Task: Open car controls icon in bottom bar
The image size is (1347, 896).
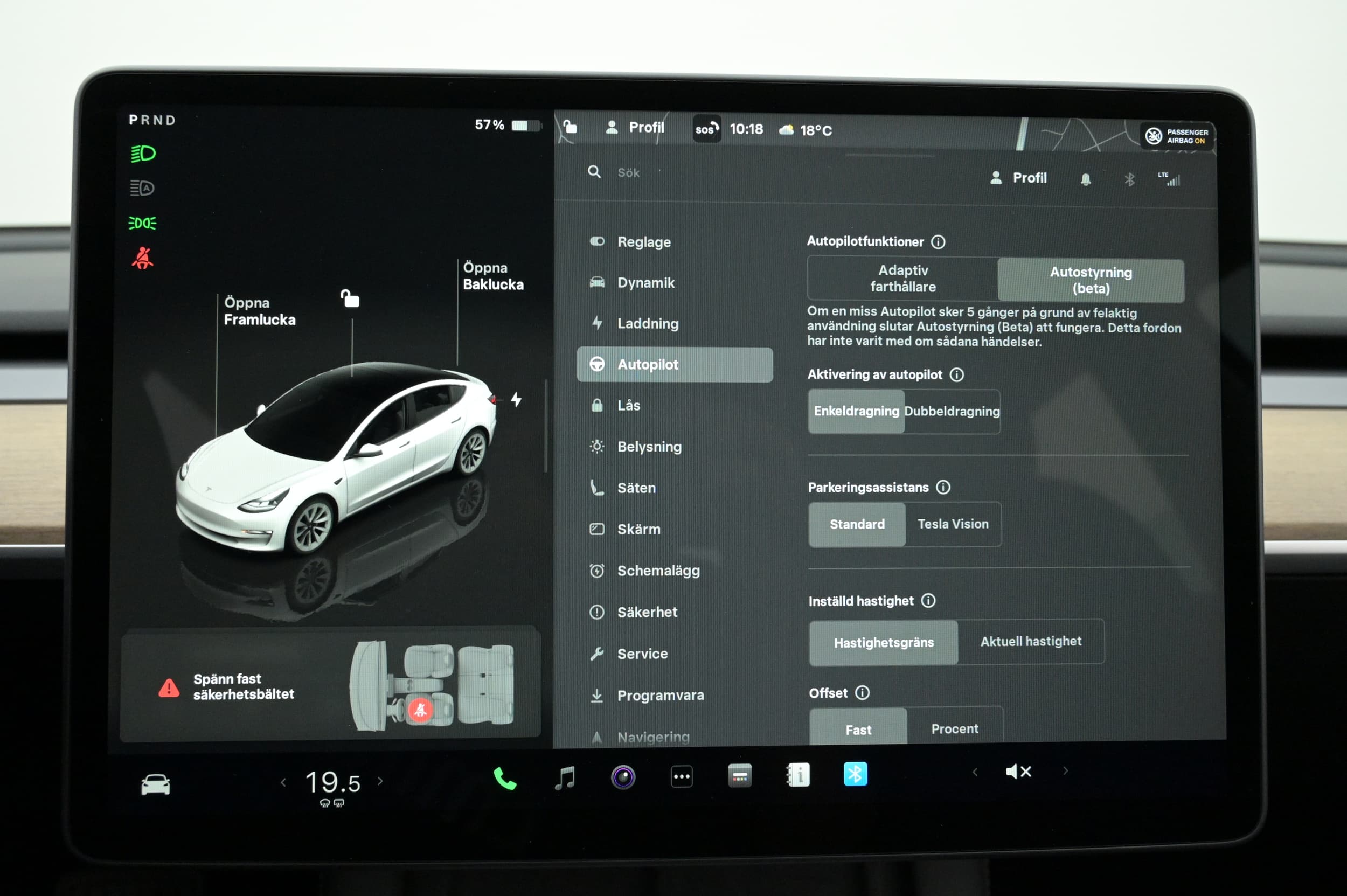Action: pyautogui.click(x=156, y=784)
